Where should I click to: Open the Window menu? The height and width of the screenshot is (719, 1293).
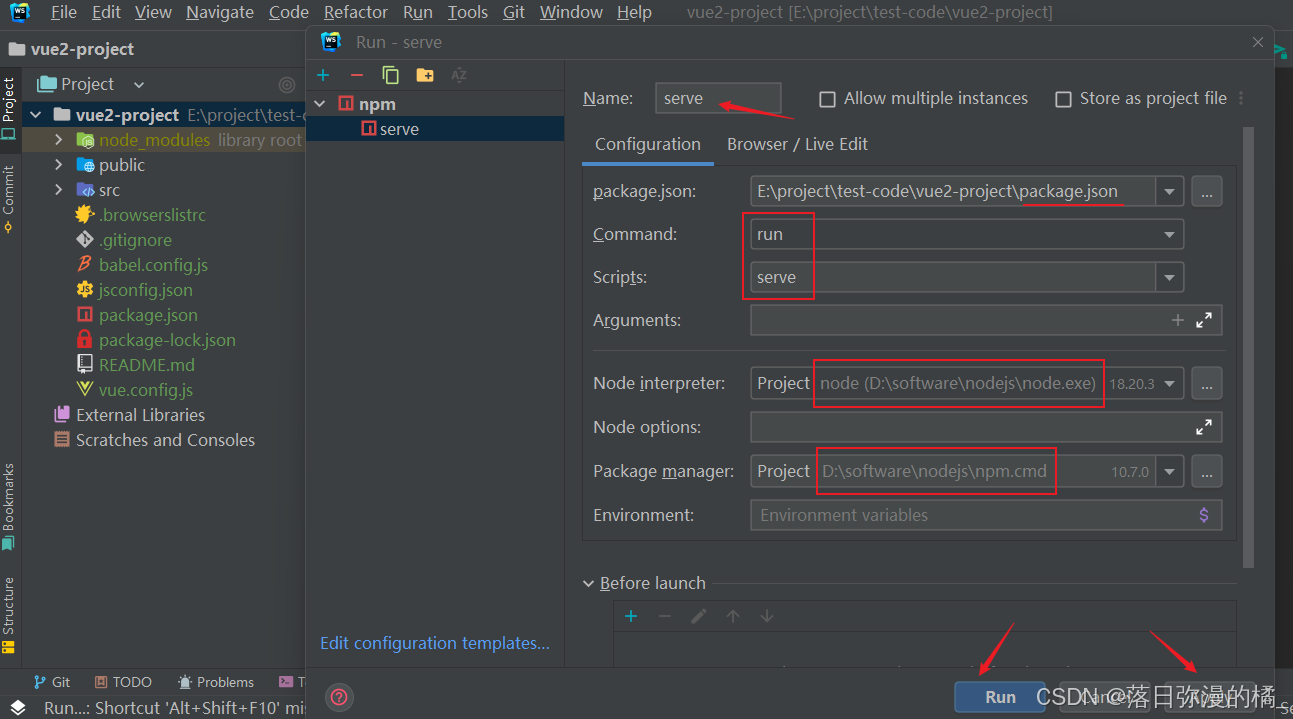tap(572, 12)
